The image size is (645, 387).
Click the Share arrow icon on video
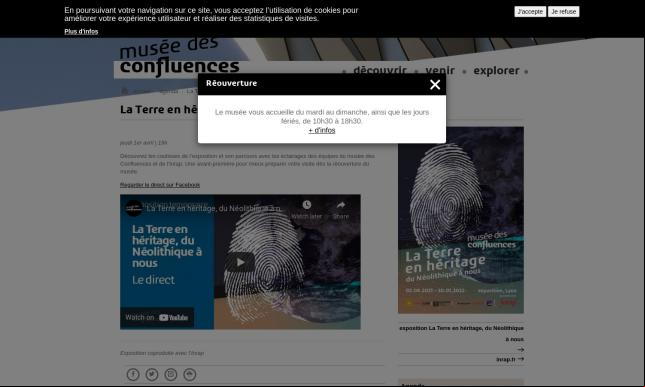click(x=341, y=205)
